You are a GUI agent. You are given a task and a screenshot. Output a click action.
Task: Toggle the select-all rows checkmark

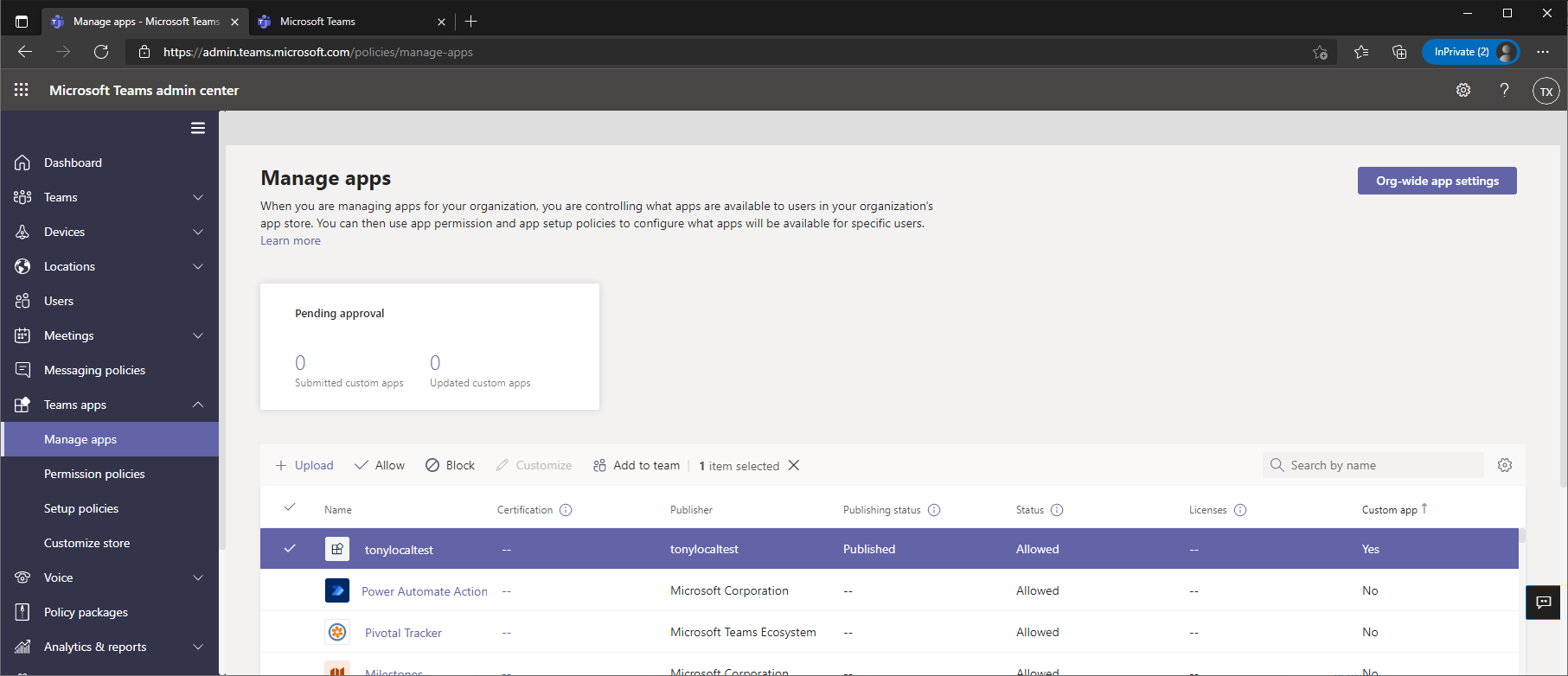tap(290, 507)
